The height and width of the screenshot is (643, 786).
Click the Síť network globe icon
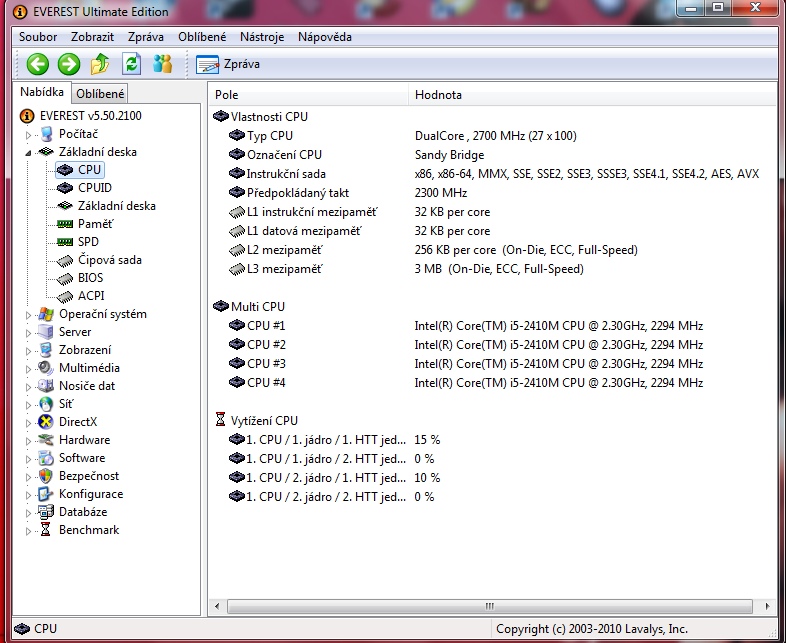pos(46,404)
